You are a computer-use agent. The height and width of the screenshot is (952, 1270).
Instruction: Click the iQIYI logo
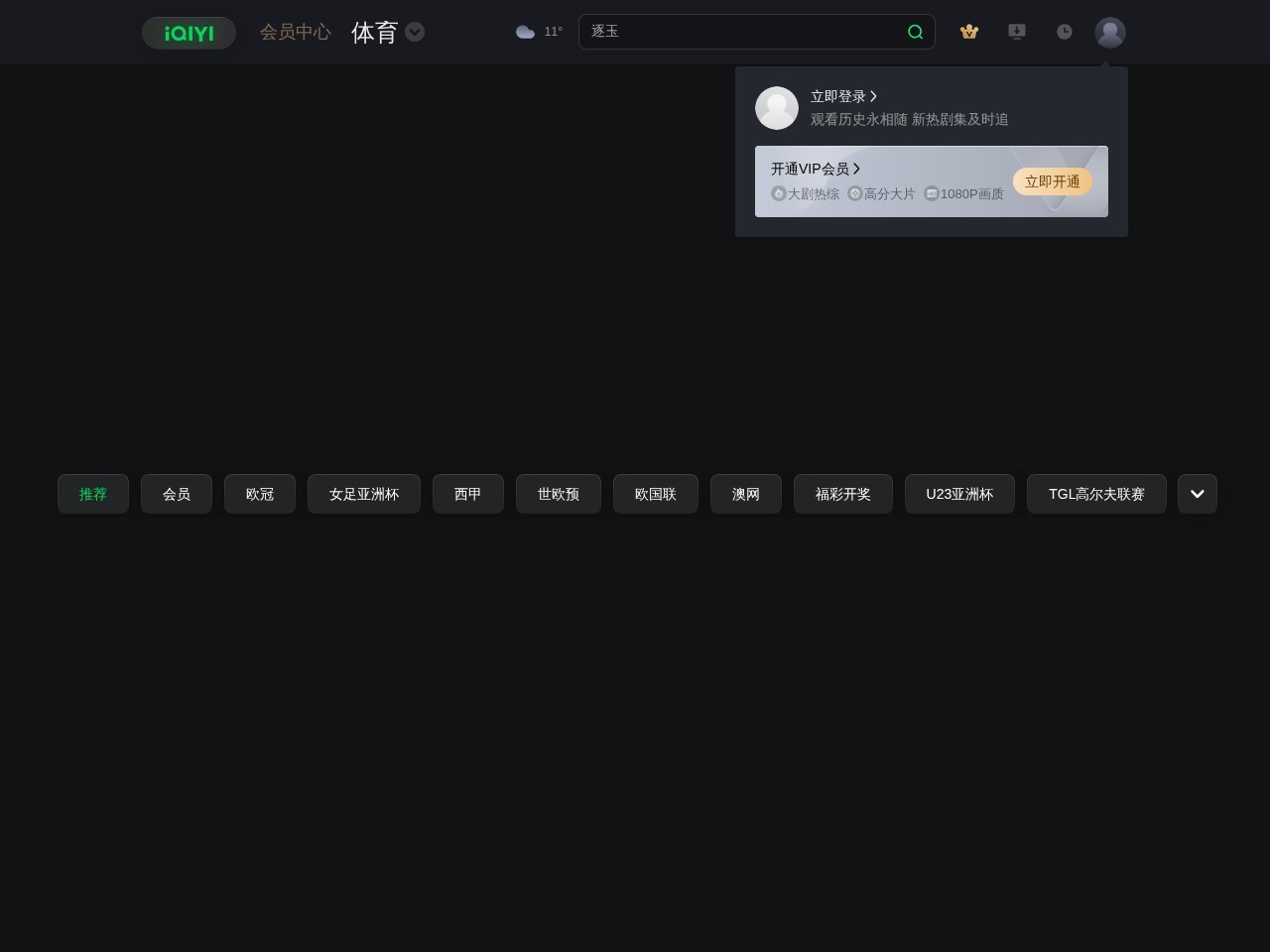(188, 32)
